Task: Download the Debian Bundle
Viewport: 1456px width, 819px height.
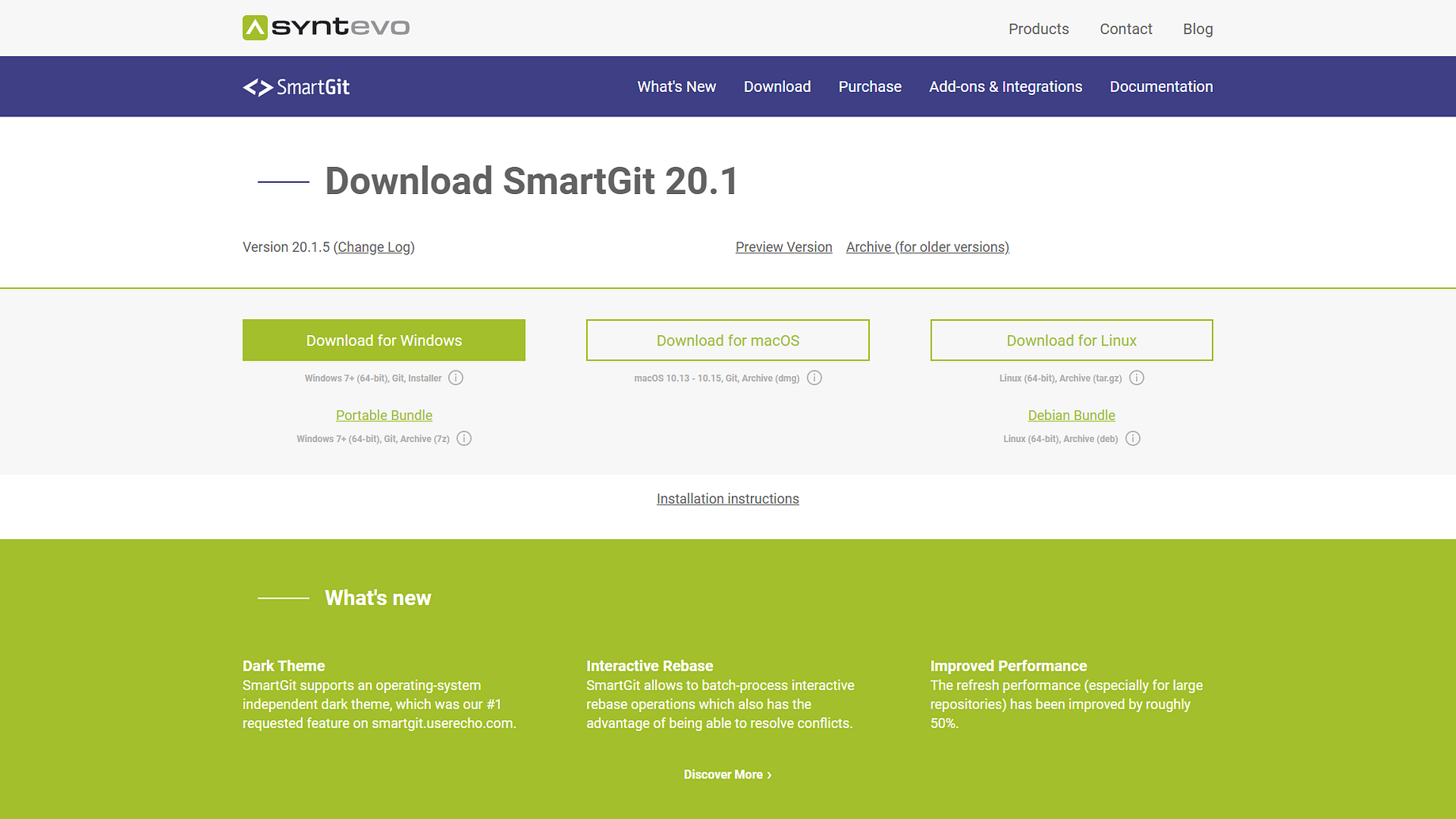Action: pyautogui.click(x=1072, y=415)
